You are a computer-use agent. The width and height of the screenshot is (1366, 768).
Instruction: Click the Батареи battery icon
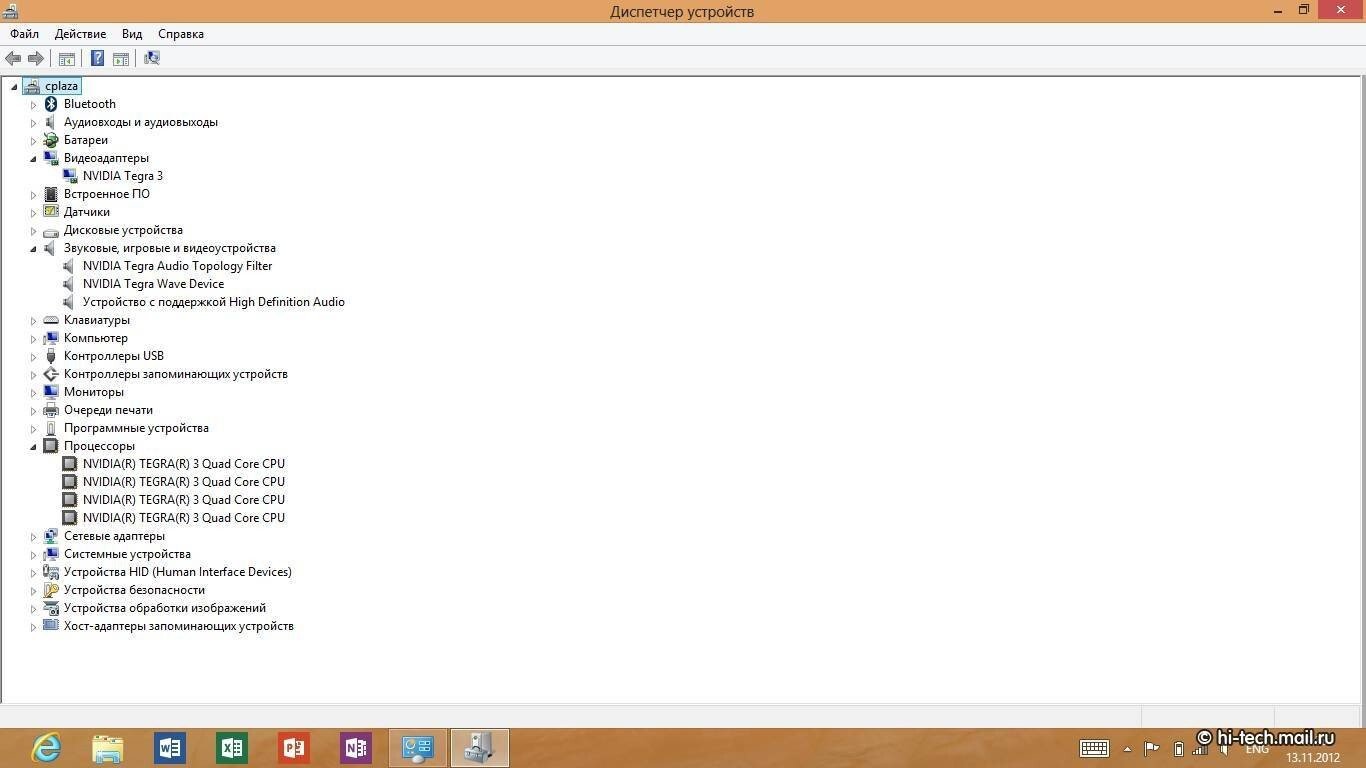[51, 140]
